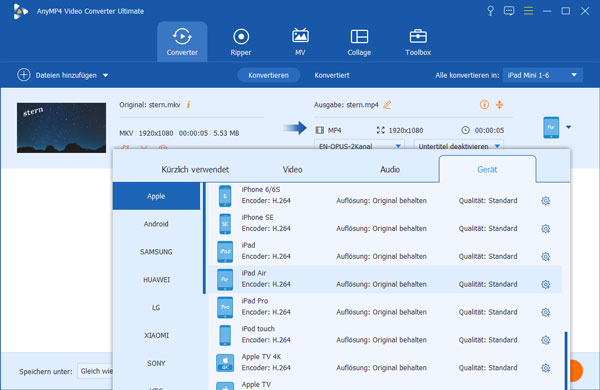Choose the iPad Air profile
The height and width of the screenshot is (390, 600).
pyautogui.click(x=385, y=279)
